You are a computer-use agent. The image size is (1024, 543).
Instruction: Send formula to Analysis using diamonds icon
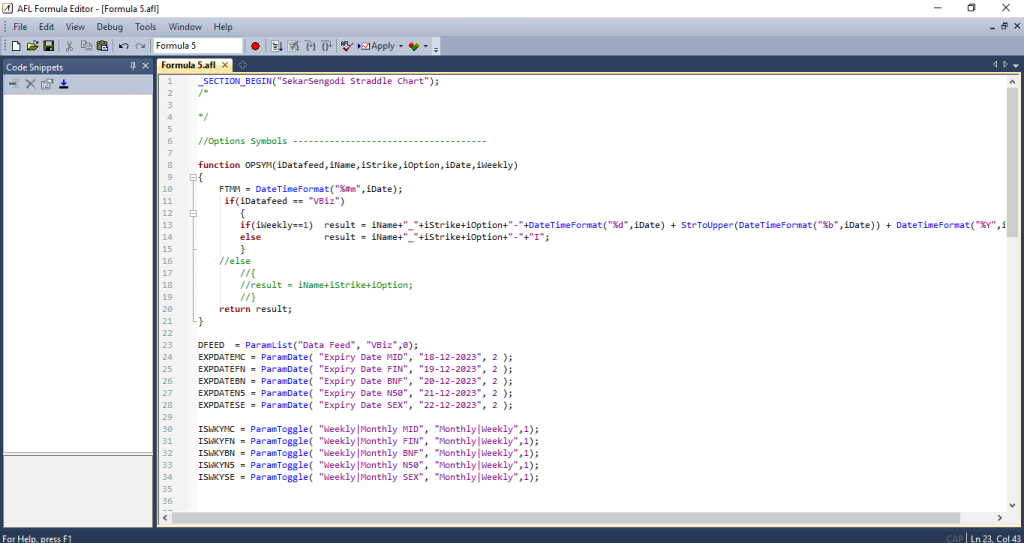[x=413, y=46]
